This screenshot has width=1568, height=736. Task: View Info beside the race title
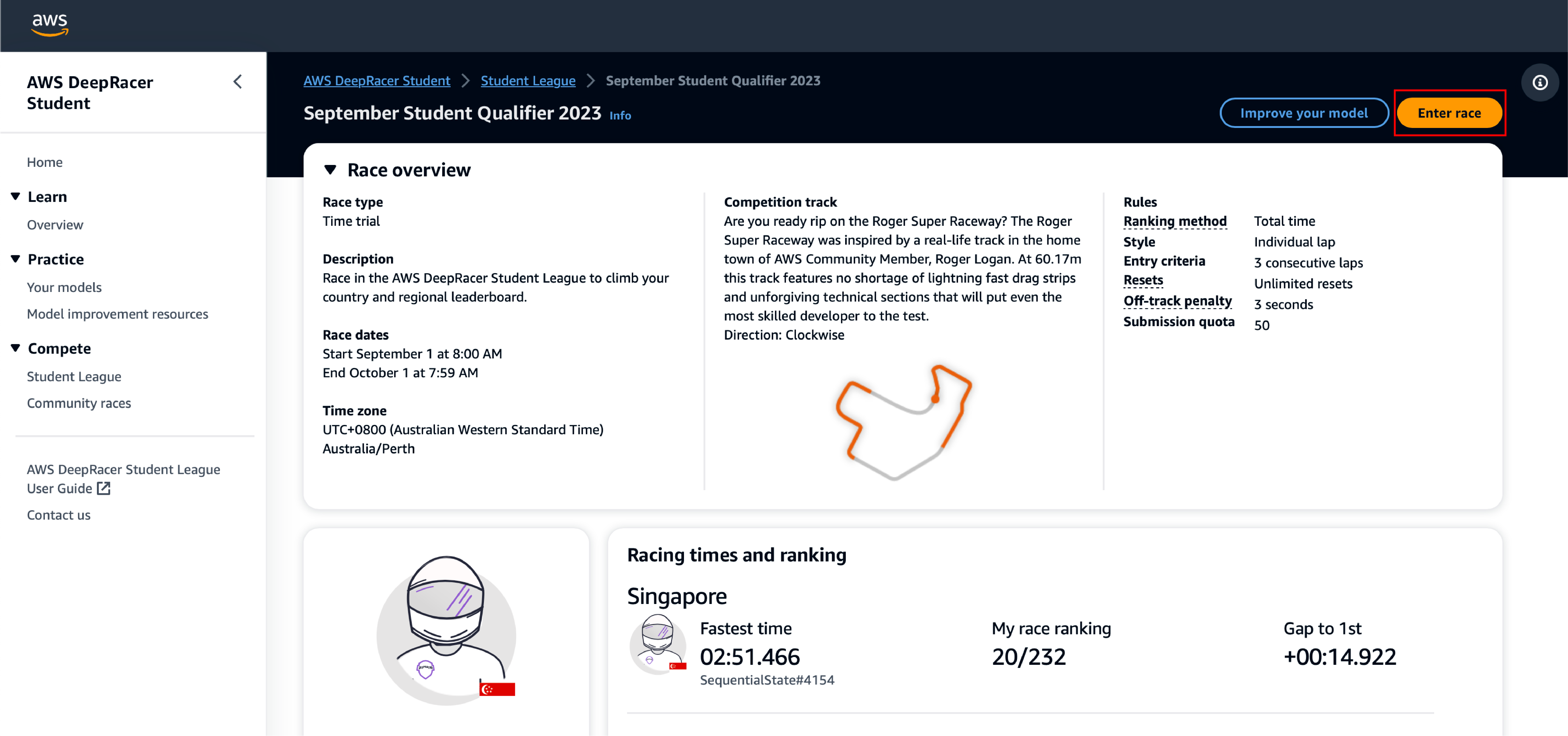620,115
